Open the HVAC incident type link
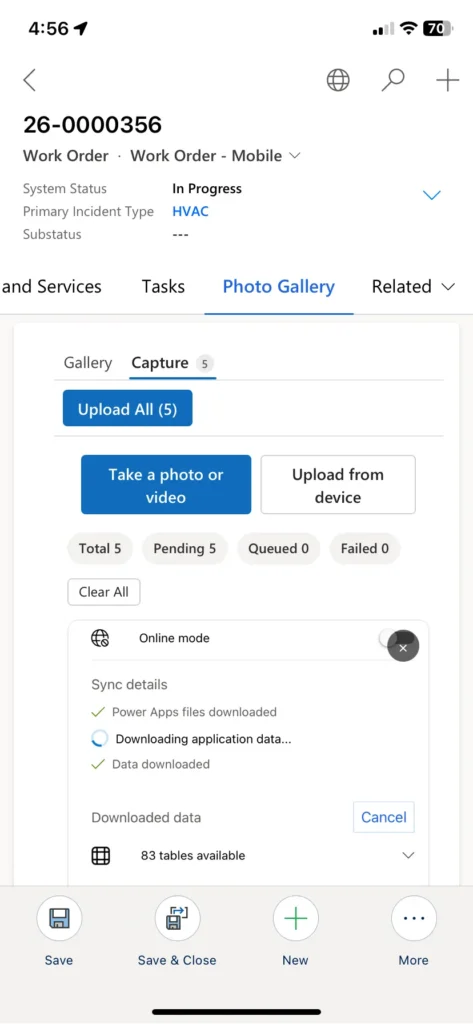 coord(190,212)
